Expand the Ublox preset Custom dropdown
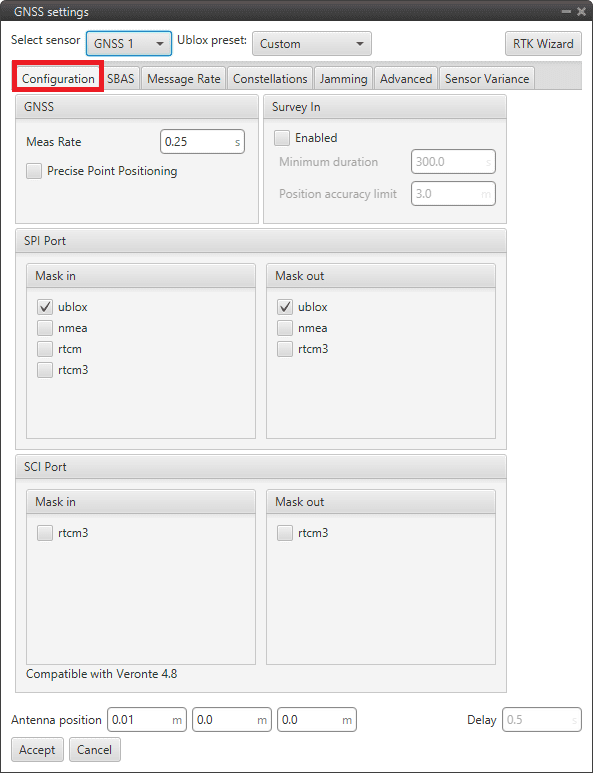This screenshot has height=773, width=593. pos(312,44)
